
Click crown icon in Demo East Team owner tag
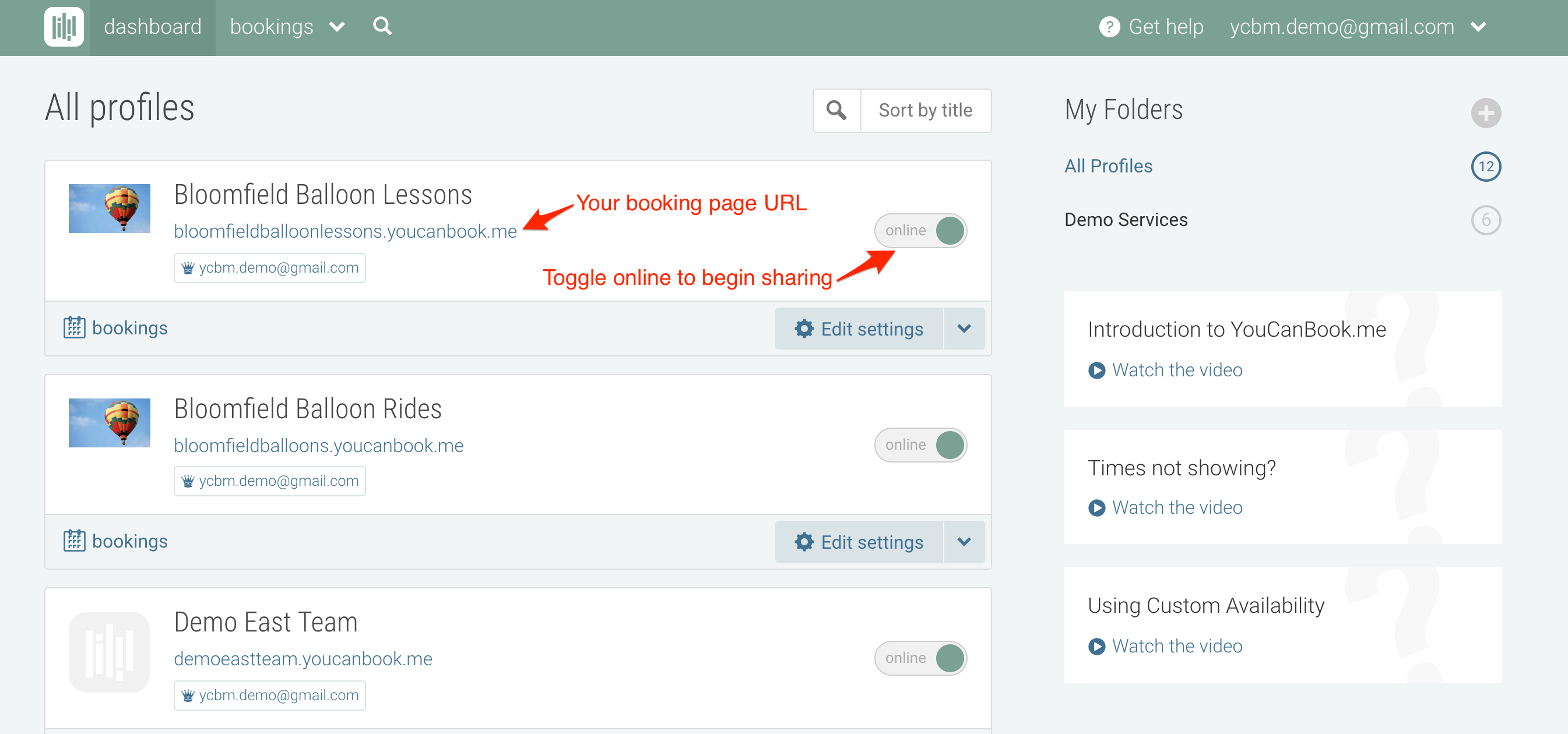tap(188, 695)
